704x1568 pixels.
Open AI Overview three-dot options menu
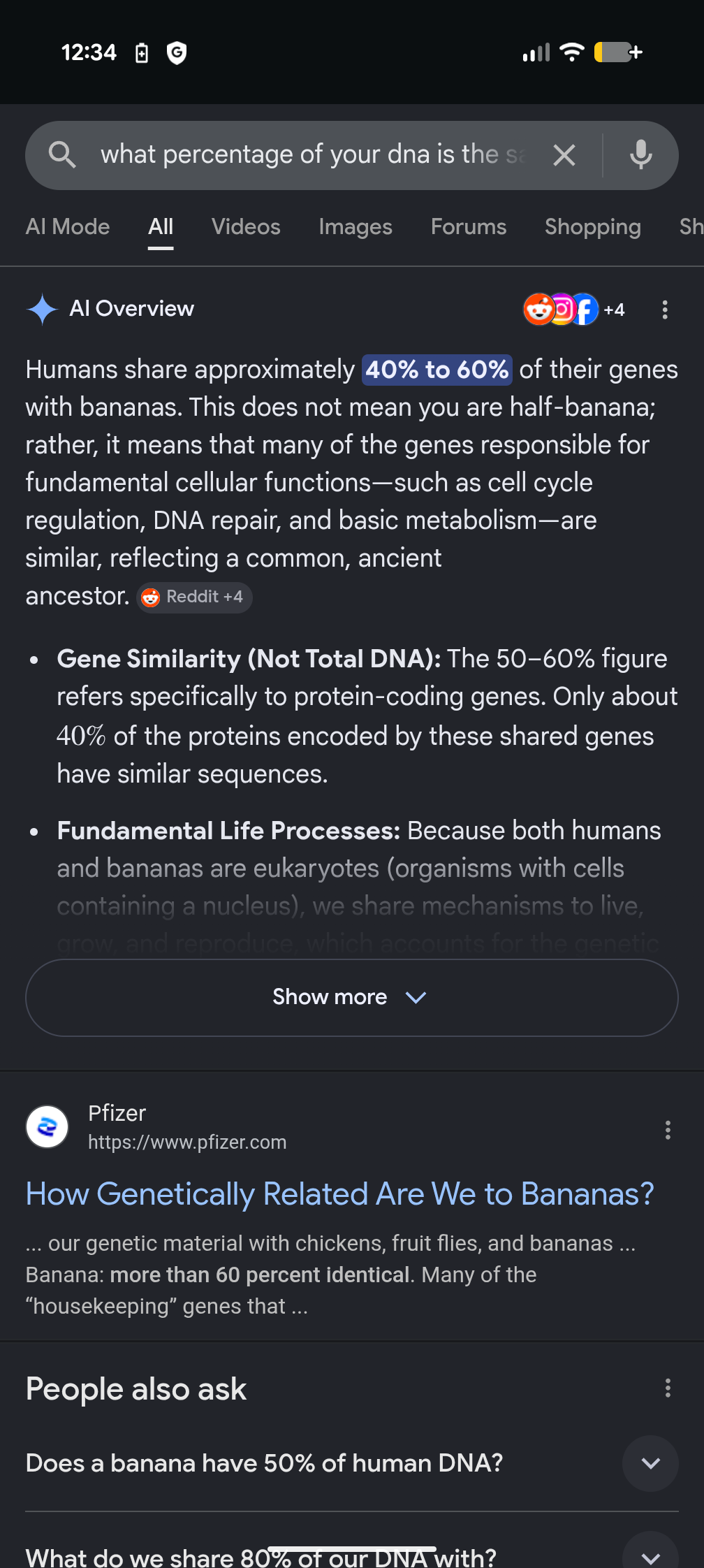coord(664,310)
